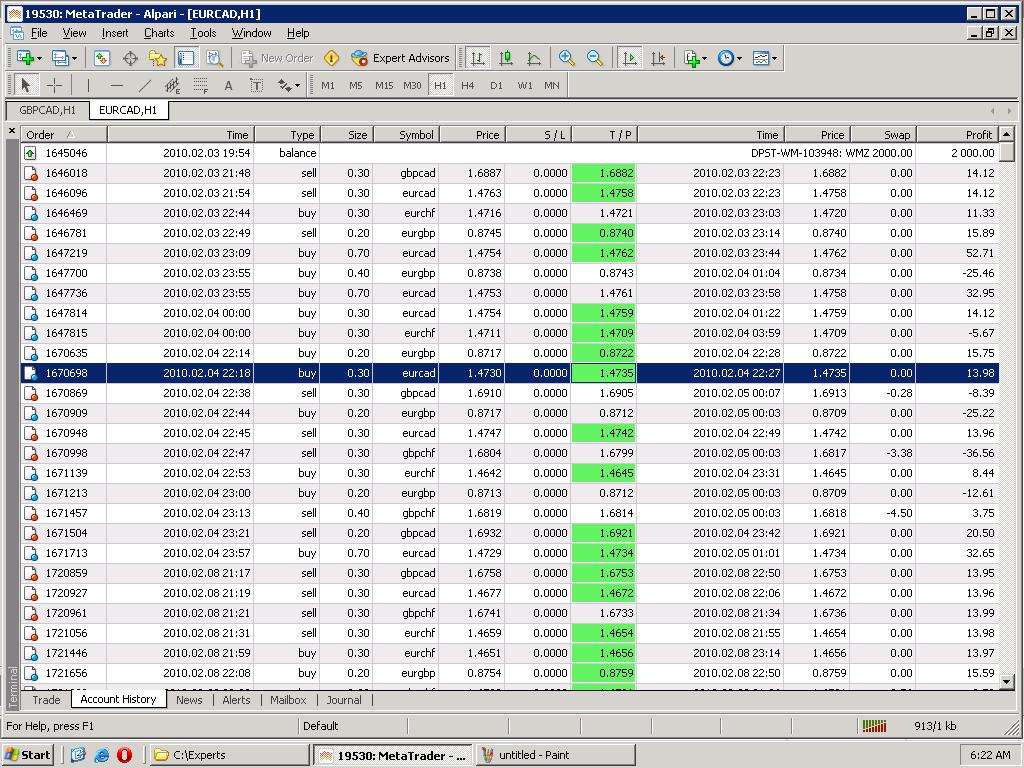Switch chart to candlestick display
The width and height of the screenshot is (1024, 768).
(x=506, y=58)
